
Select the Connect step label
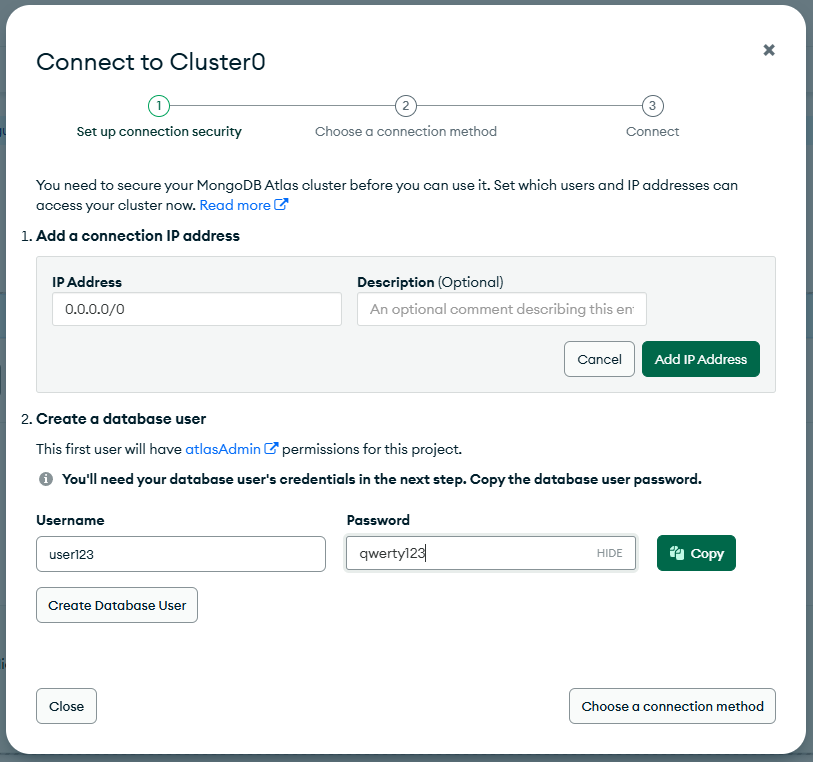[652, 132]
